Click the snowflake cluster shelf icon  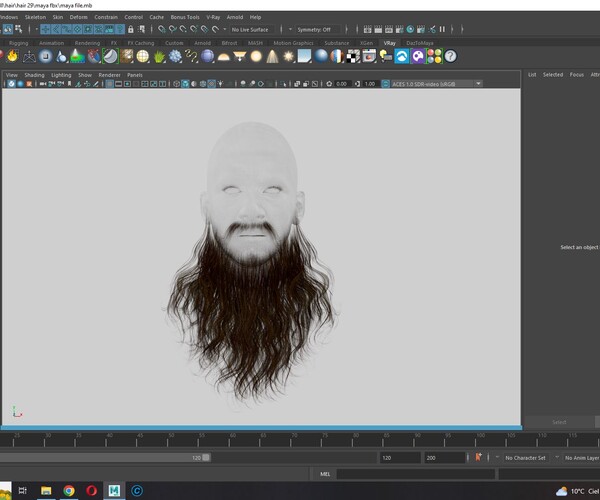[175, 56]
